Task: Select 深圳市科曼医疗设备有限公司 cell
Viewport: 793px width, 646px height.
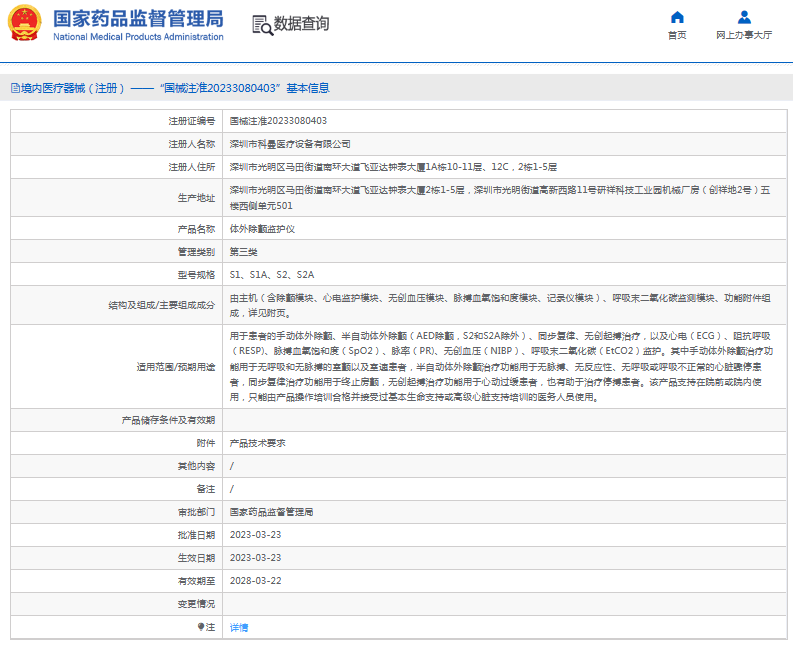Action: coord(290,144)
